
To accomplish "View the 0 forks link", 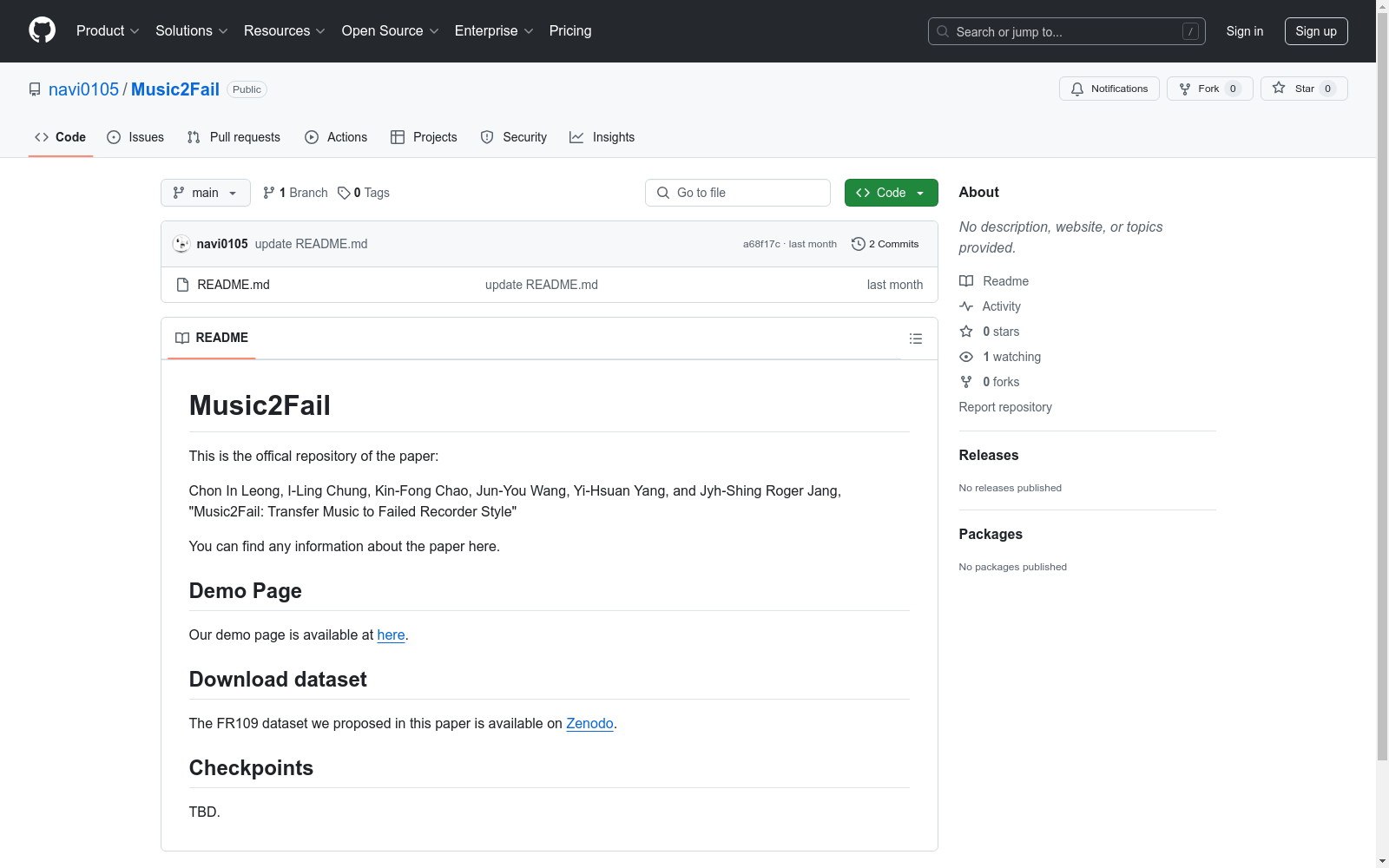I will pos(990,382).
